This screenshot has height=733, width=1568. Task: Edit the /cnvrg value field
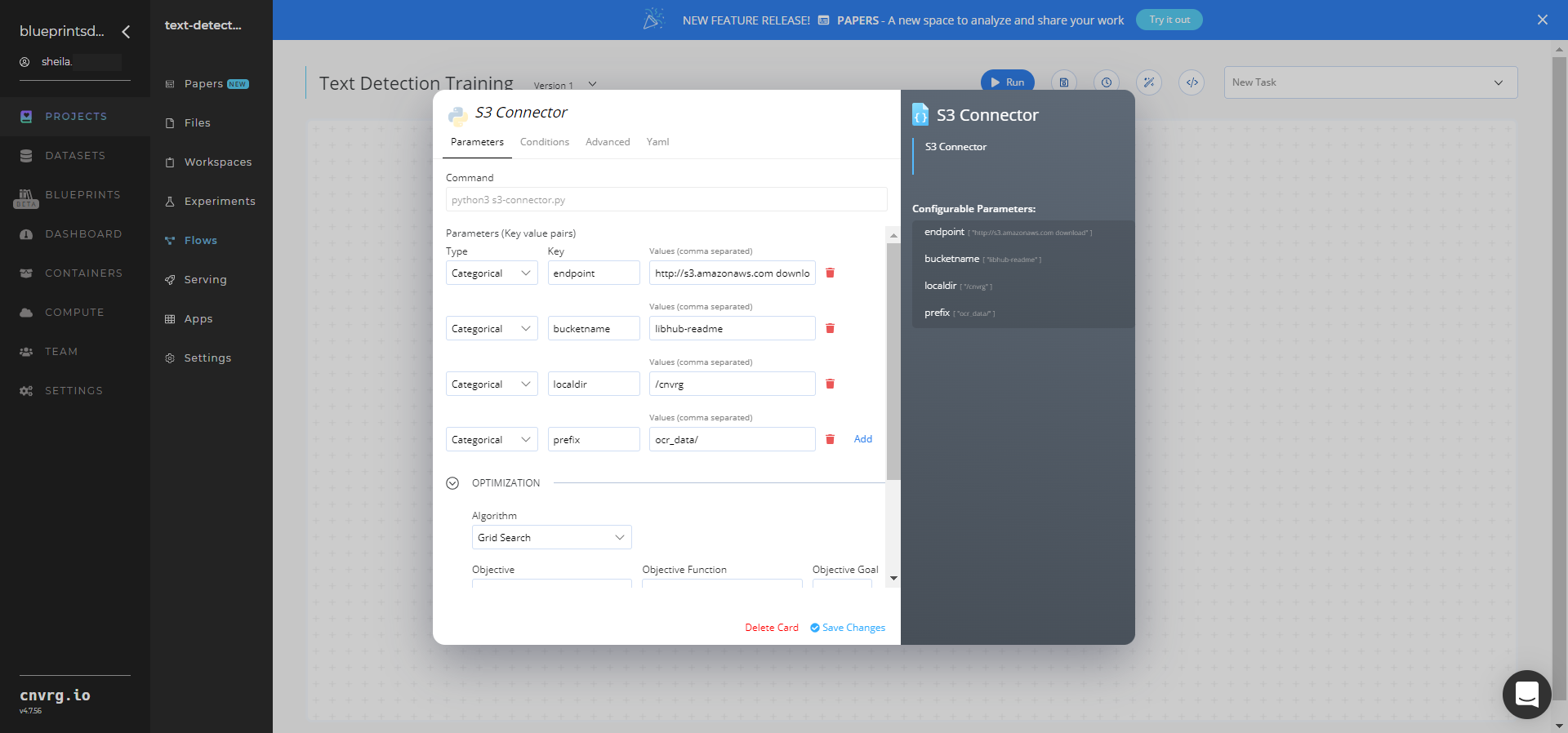[733, 384]
